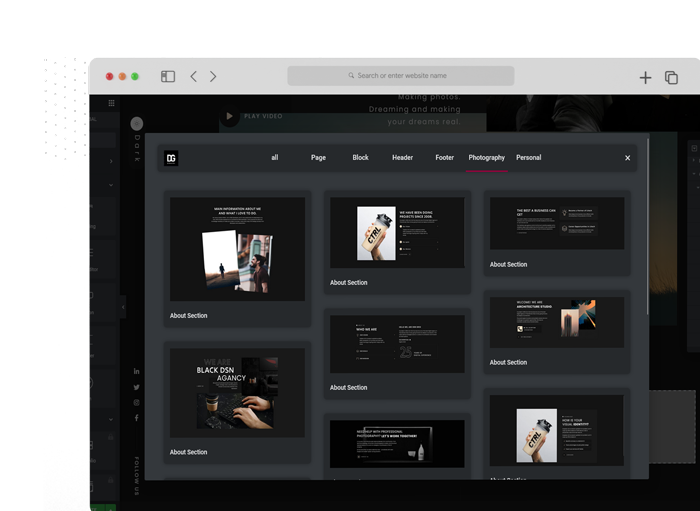Show all templates with the 'all' tab

[275, 158]
